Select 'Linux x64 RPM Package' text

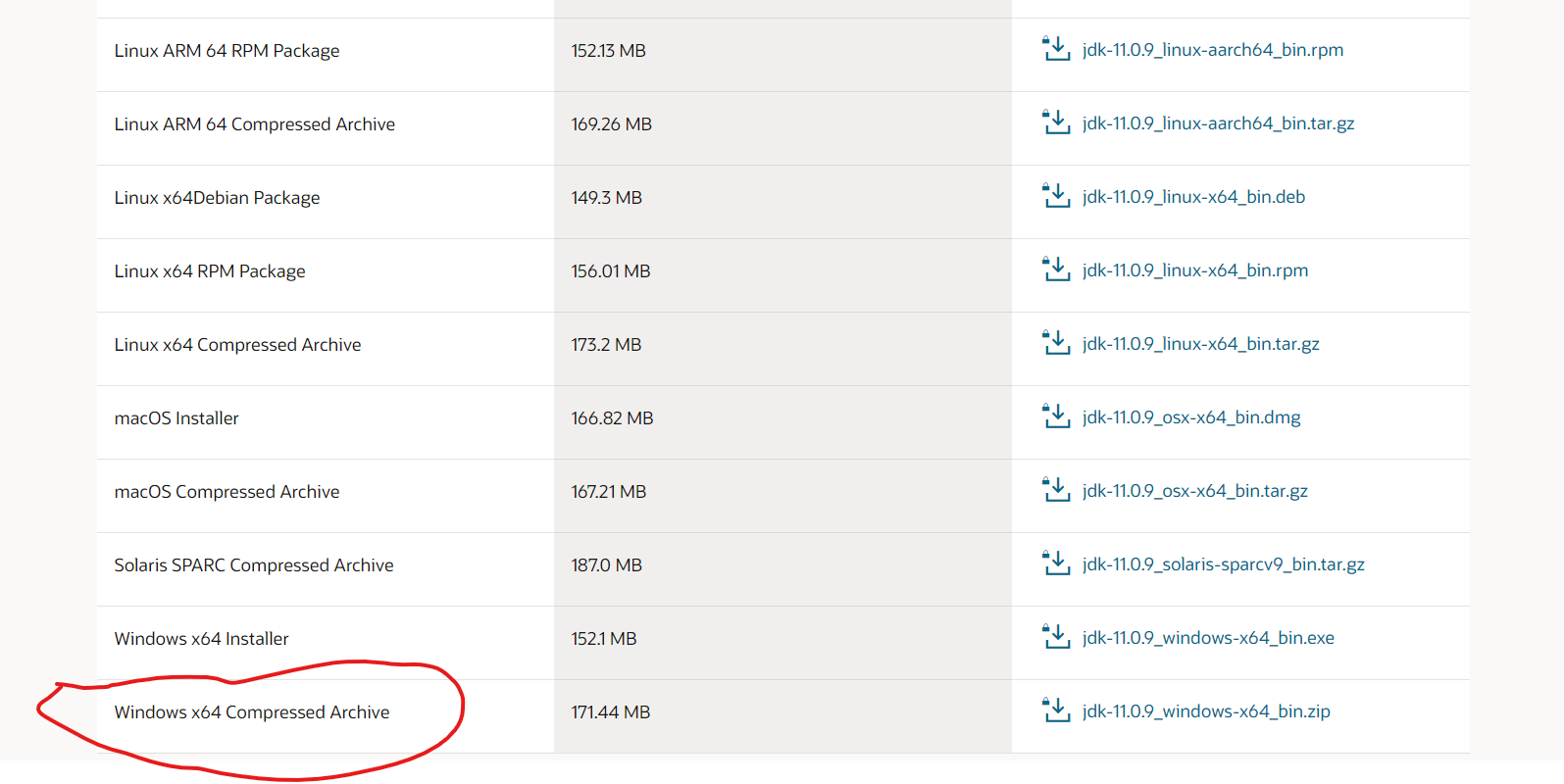pos(210,271)
